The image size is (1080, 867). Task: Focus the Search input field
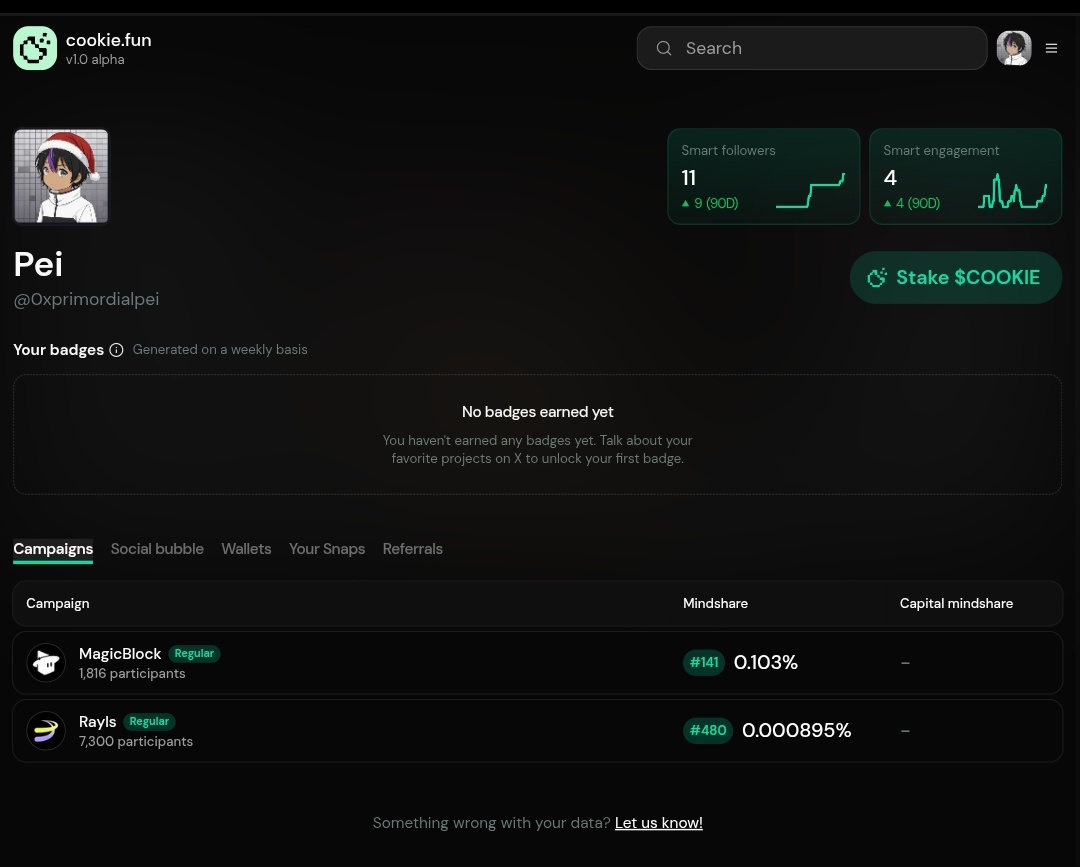pos(811,48)
